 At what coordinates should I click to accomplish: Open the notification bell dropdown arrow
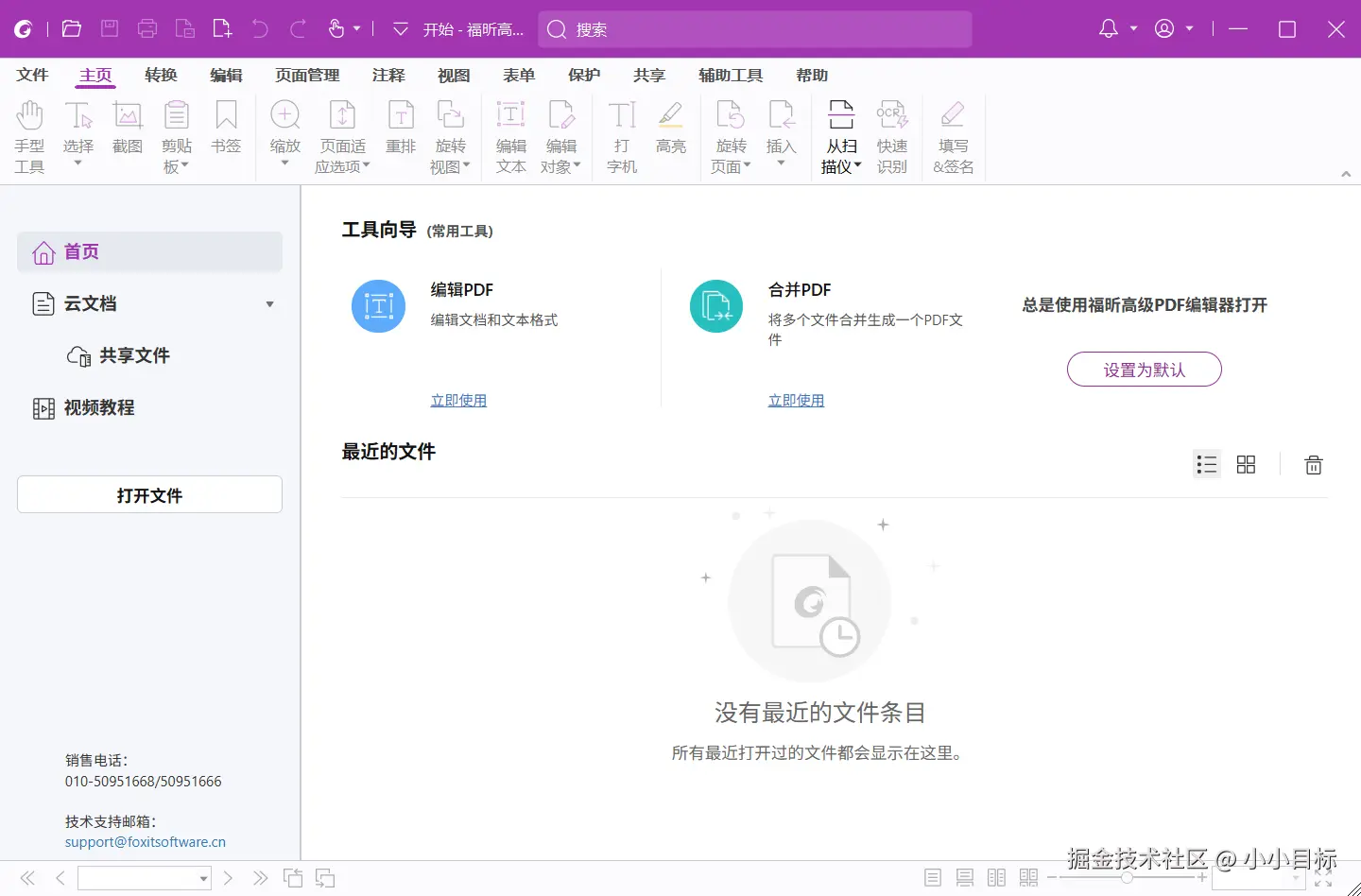(x=1133, y=29)
